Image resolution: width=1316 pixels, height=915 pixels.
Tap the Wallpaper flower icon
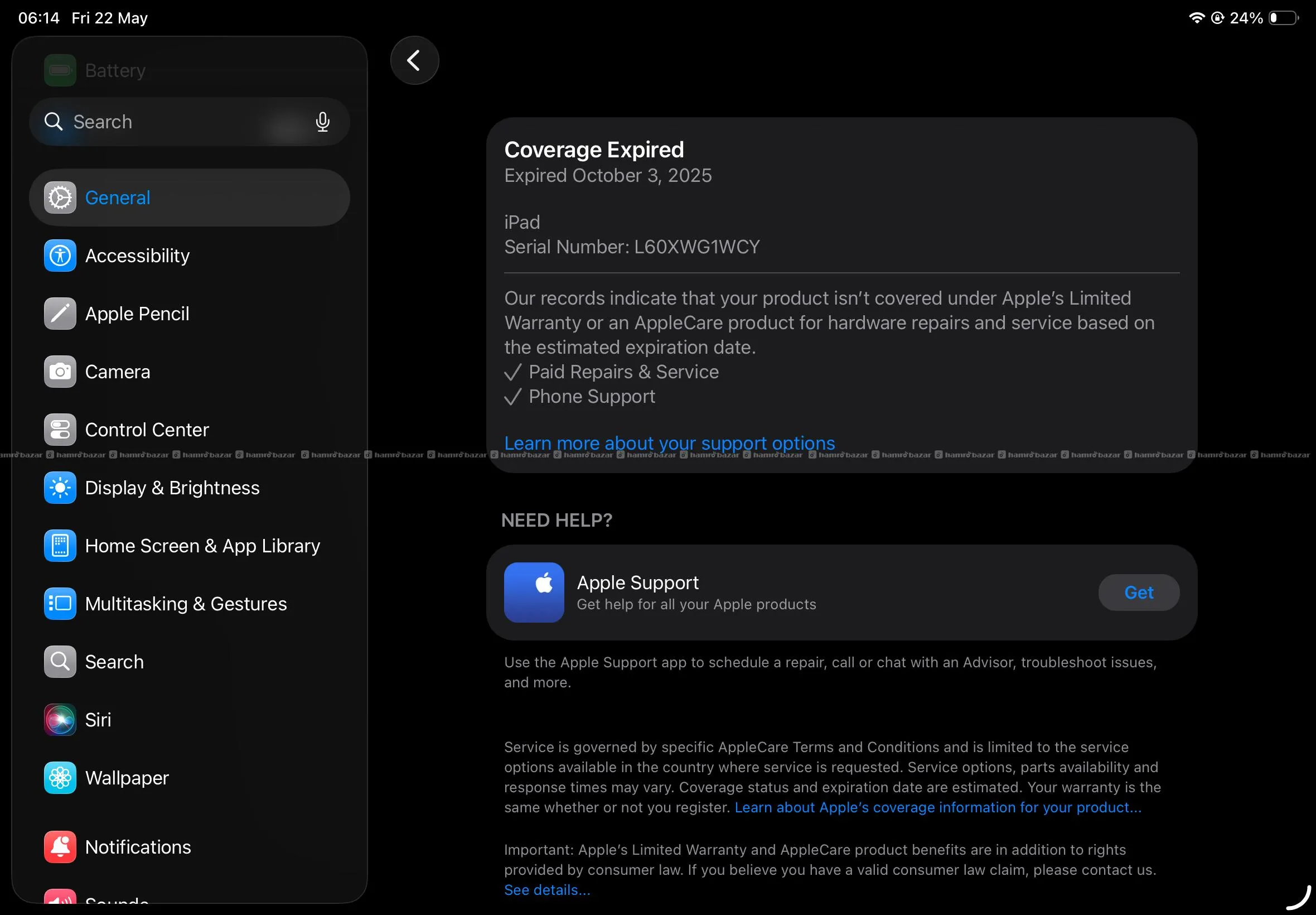60,778
